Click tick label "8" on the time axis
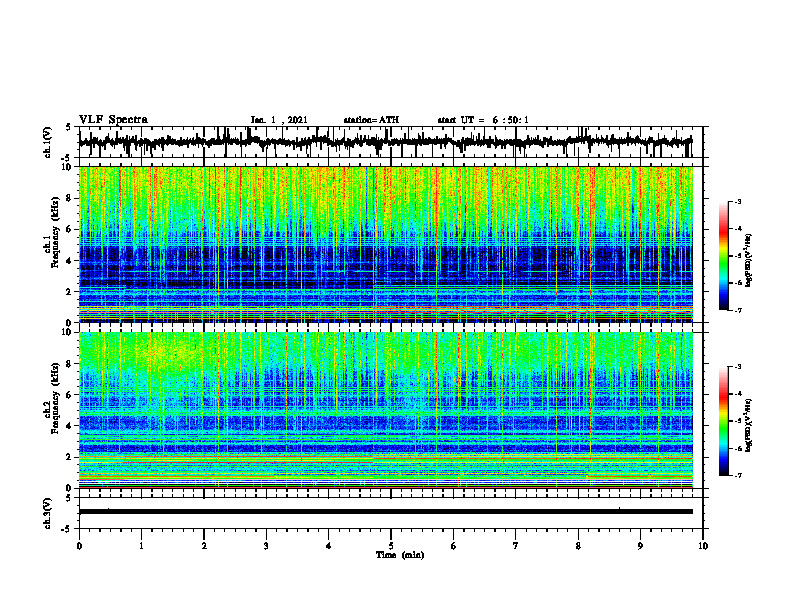The height and width of the screenshot is (612, 792). coord(578,546)
